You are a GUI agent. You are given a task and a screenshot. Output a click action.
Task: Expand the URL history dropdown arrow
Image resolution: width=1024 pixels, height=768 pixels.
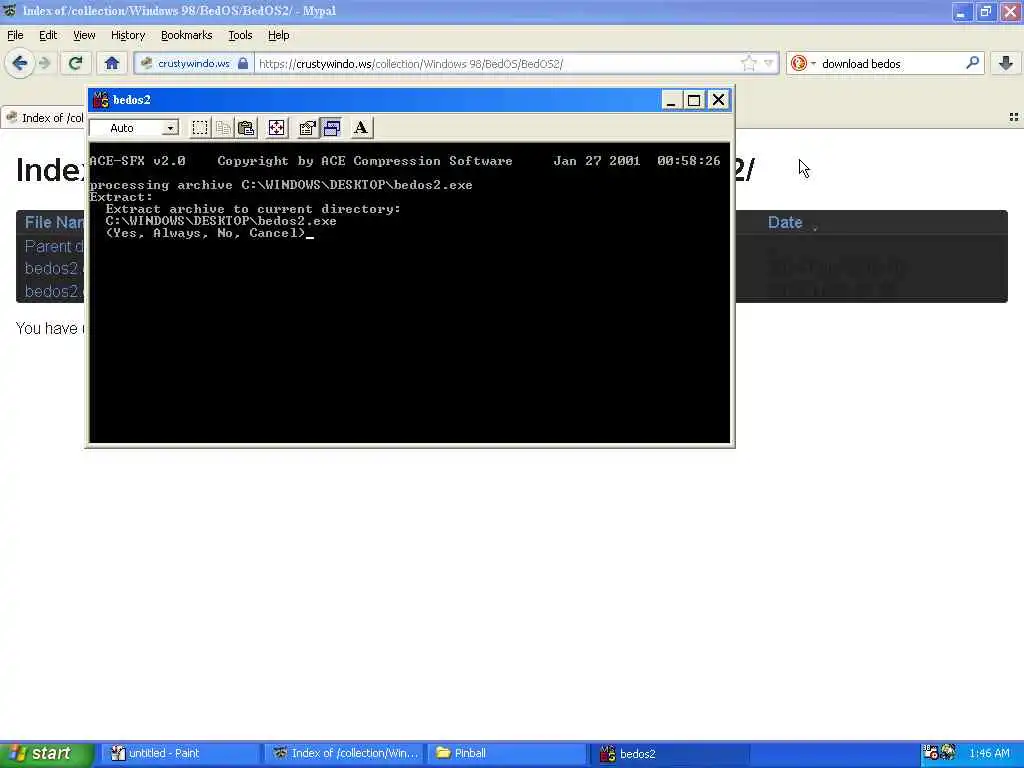769,63
